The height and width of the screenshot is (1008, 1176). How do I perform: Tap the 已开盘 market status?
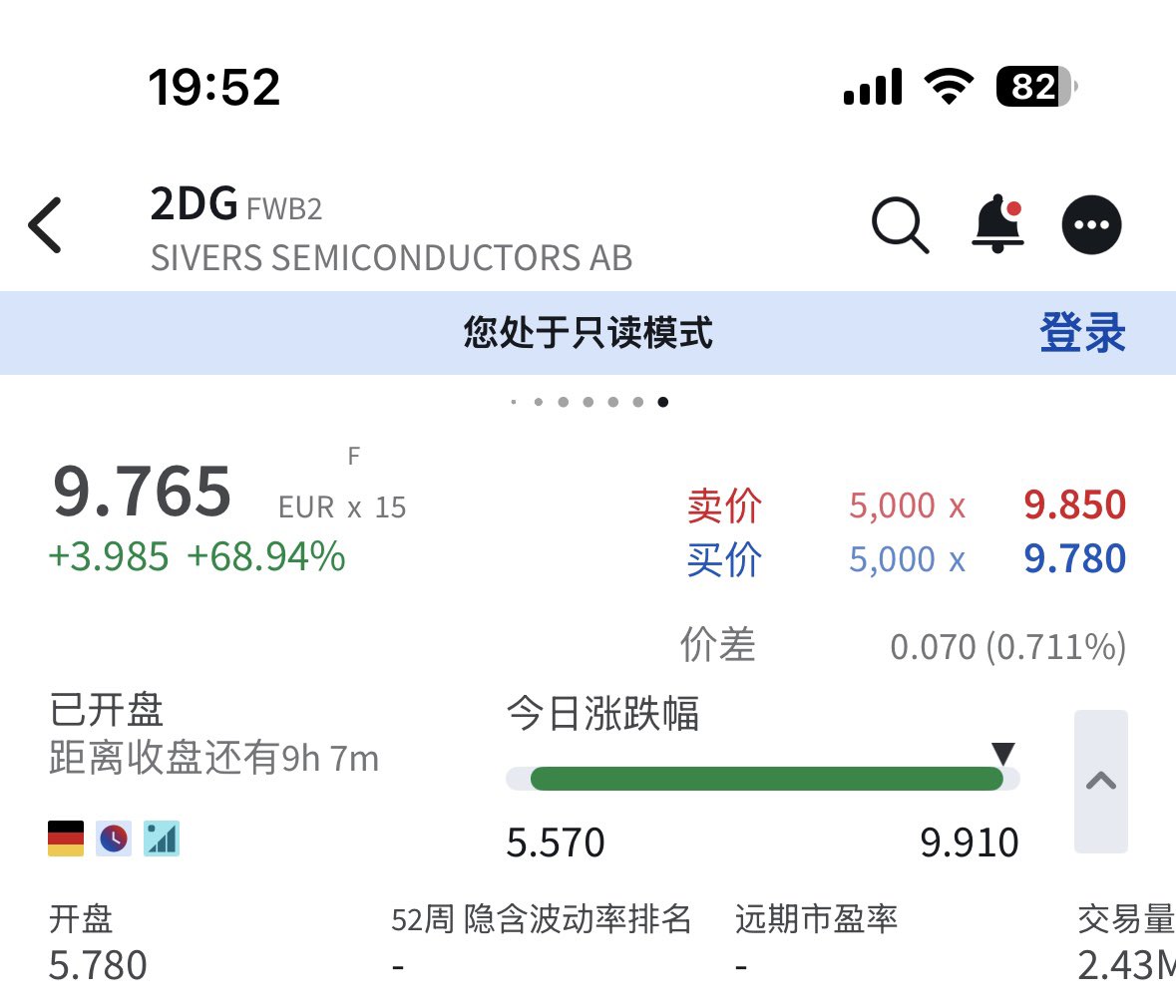coord(106,710)
